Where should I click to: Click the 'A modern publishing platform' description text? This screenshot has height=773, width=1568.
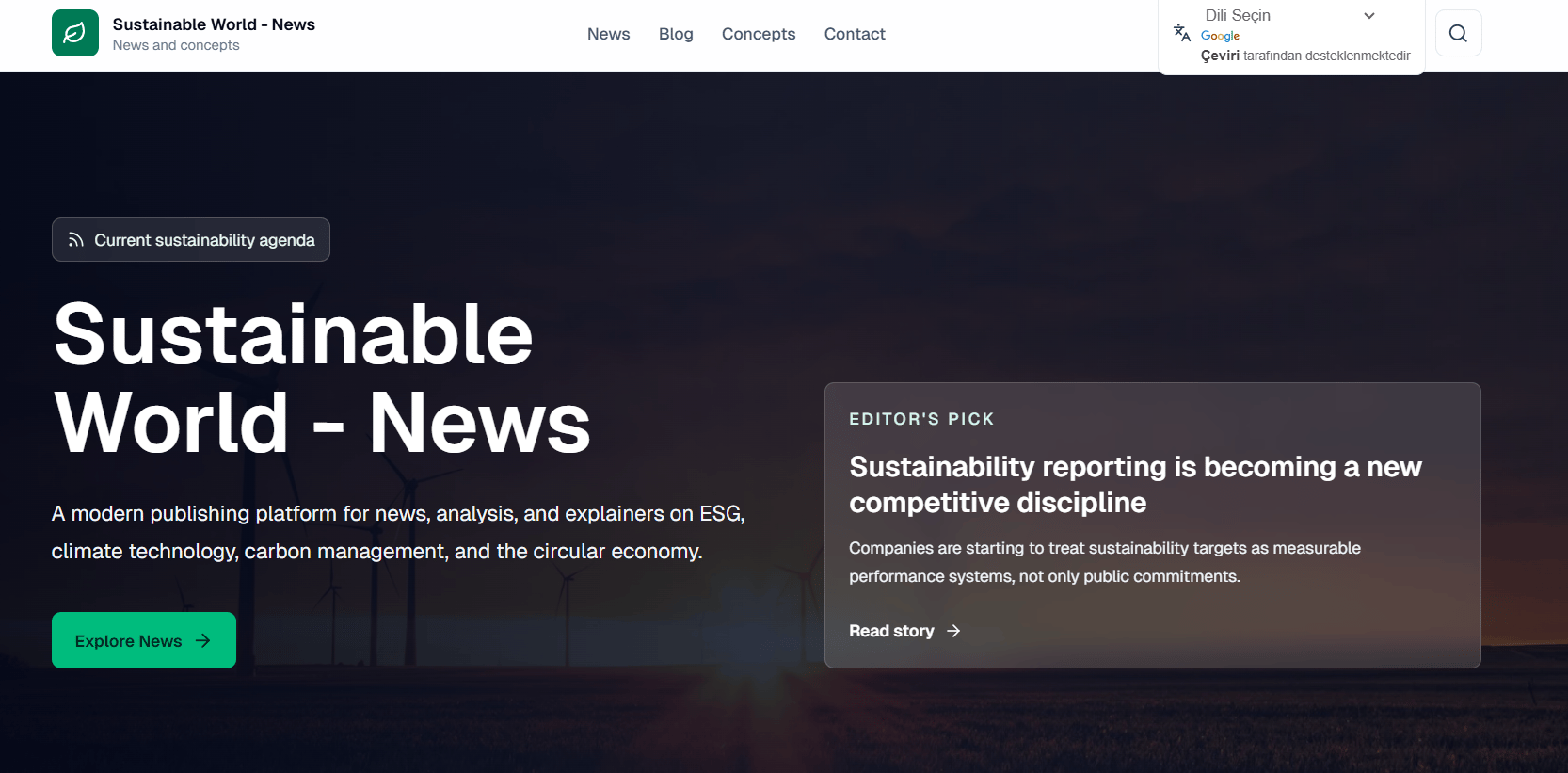pos(398,532)
